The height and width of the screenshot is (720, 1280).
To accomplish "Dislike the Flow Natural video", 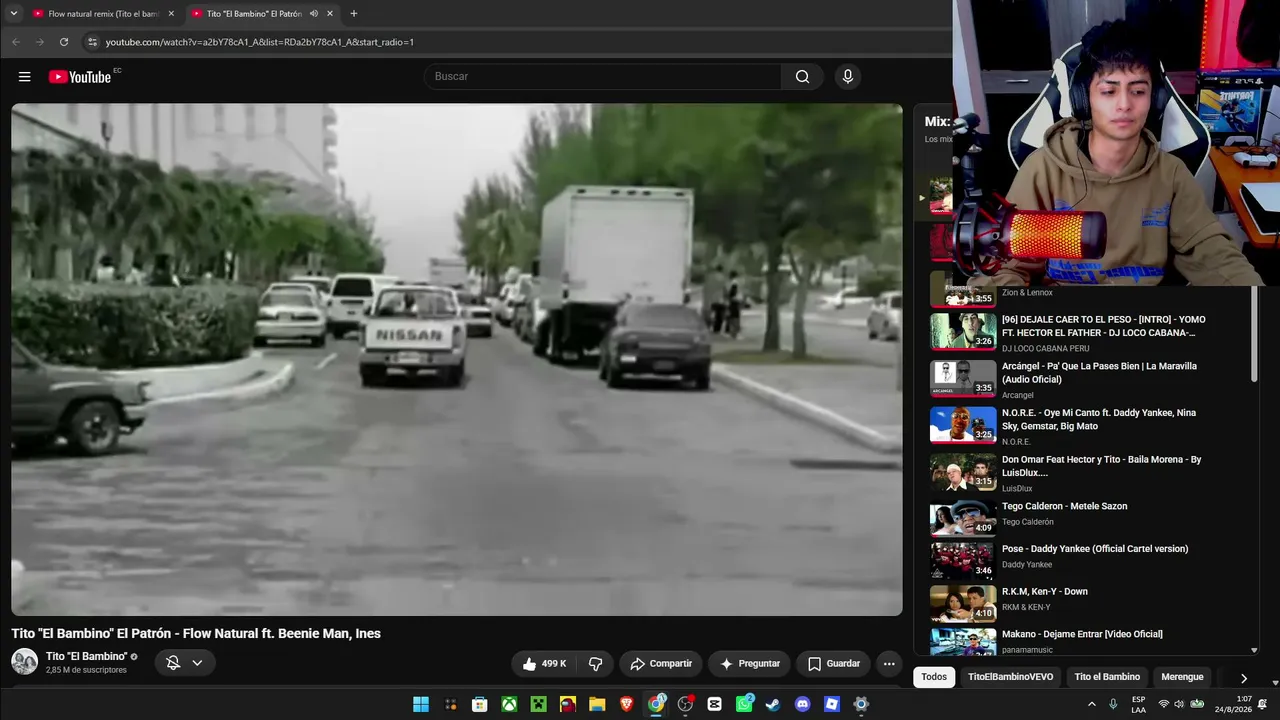I will click(x=596, y=663).
